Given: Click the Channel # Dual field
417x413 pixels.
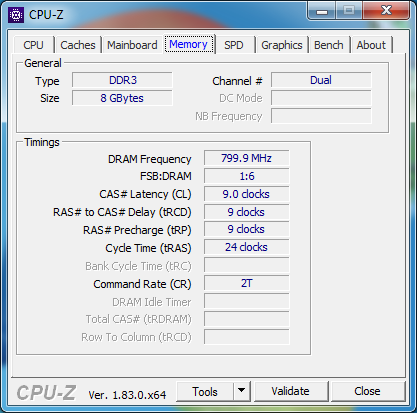Looking at the screenshot, I should click(321, 80).
